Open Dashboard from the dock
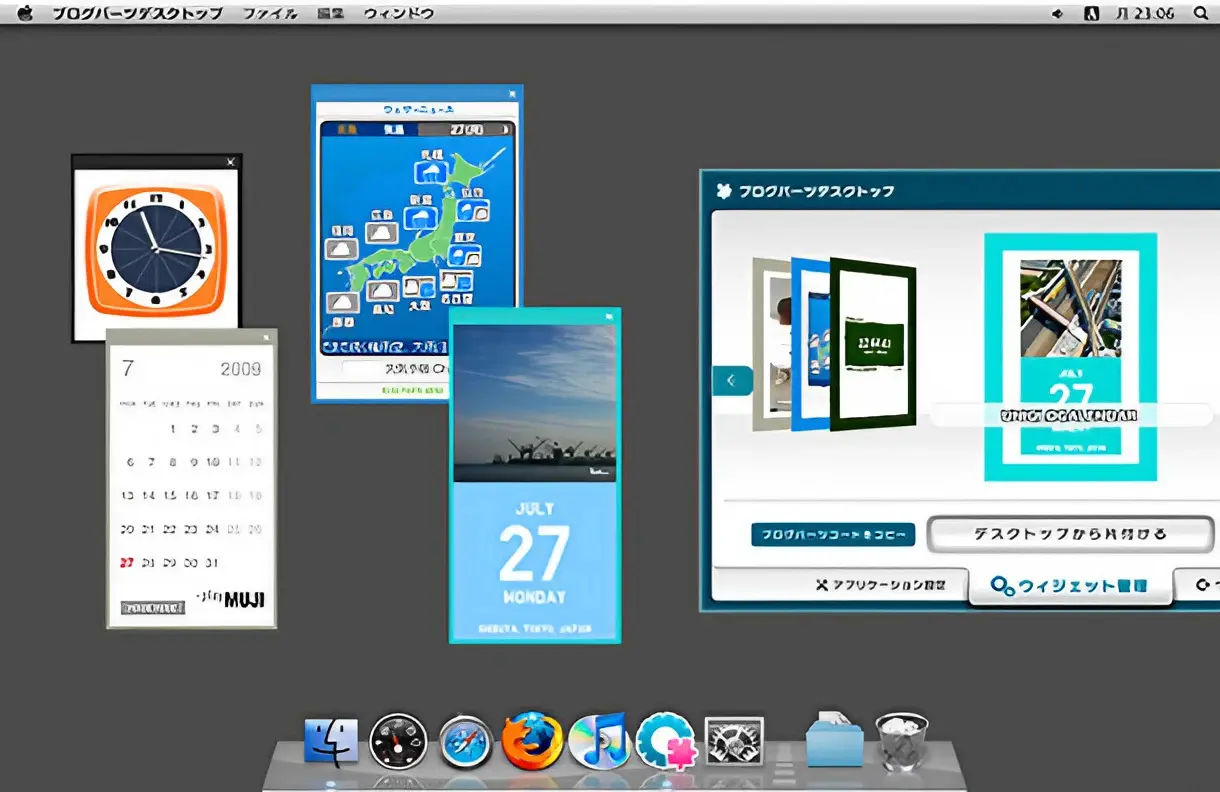The image size is (1220, 792). coord(398,742)
